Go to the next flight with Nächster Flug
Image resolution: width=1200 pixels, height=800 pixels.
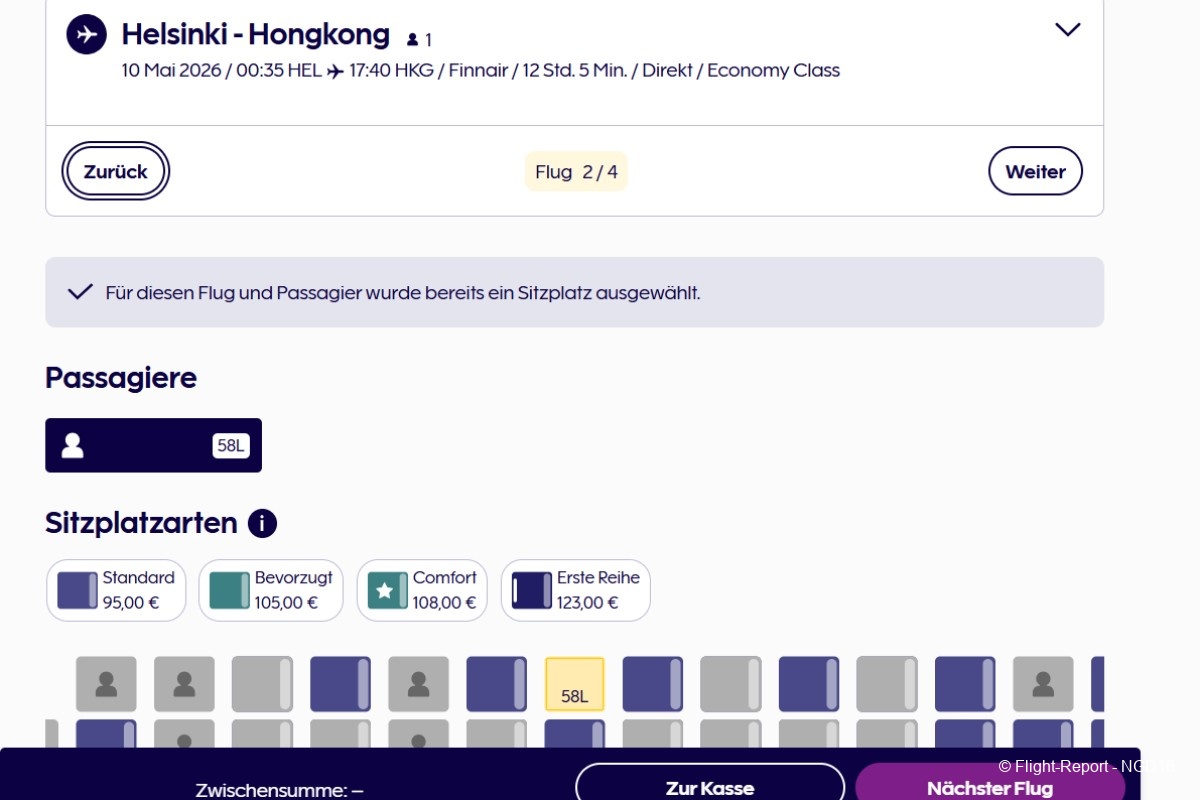(x=990, y=783)
